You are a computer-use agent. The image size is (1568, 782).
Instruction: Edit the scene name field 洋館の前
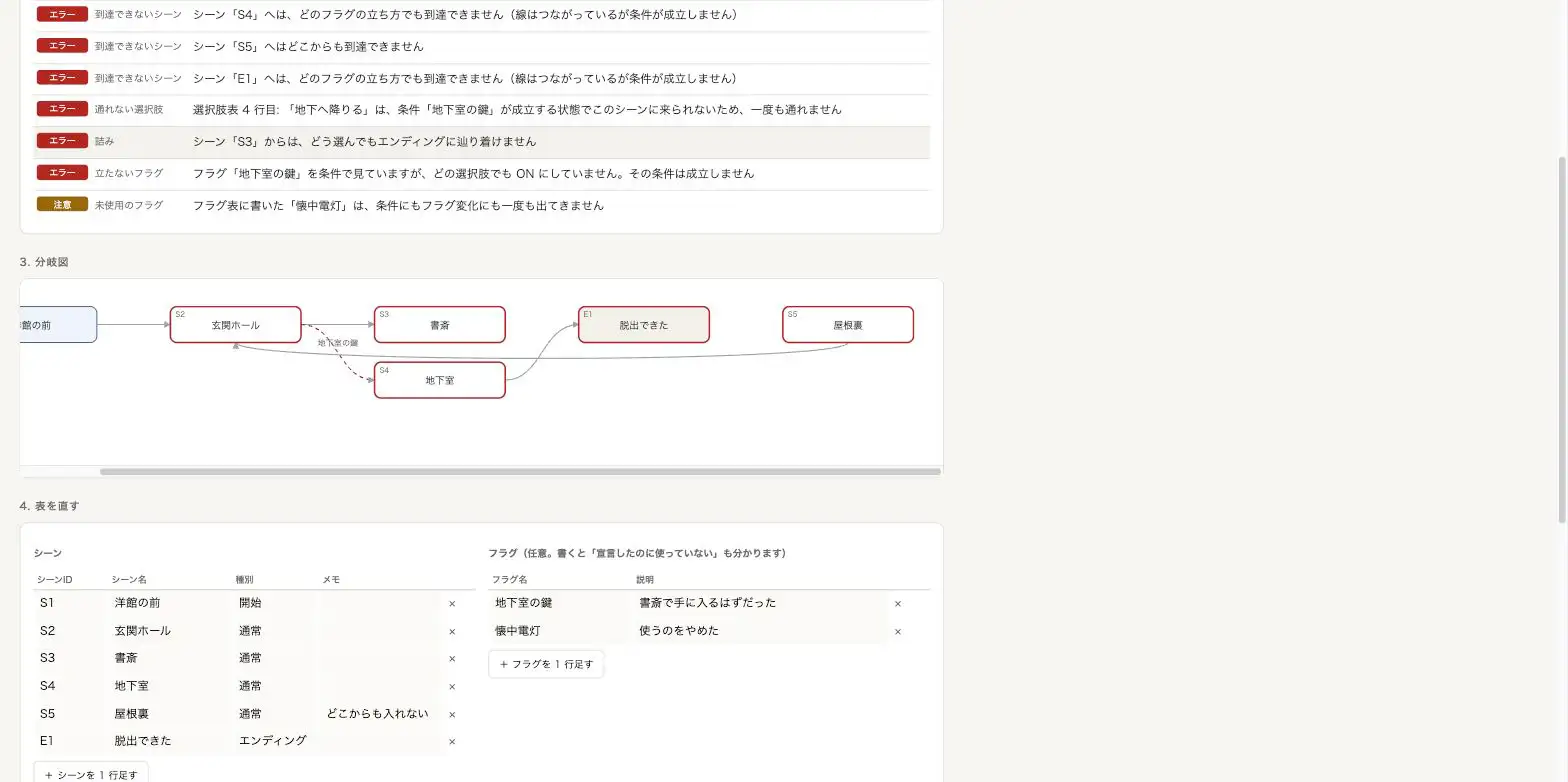169,603
